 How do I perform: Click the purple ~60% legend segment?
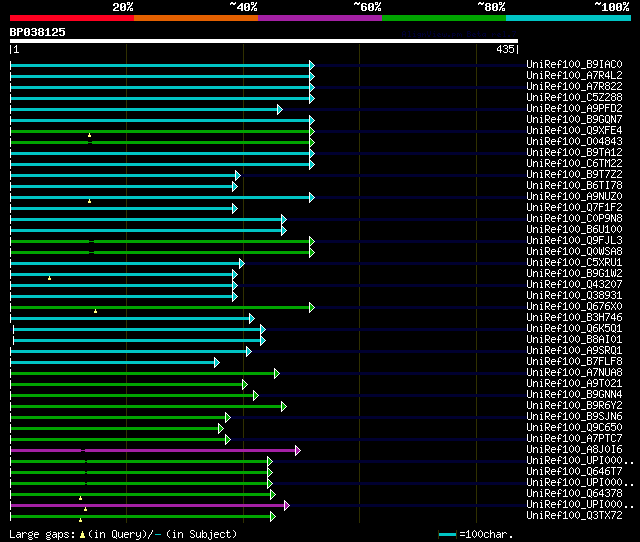[x=320, y=18]
